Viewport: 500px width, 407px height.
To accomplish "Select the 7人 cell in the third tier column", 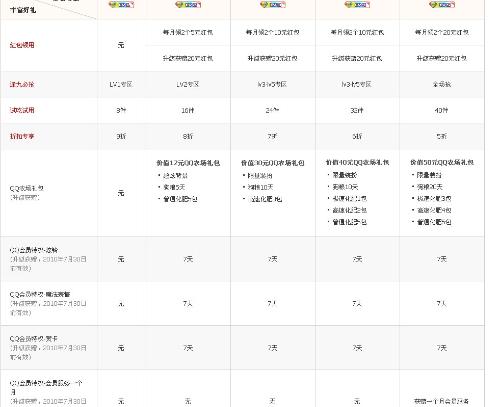I will tap(273, 304).
